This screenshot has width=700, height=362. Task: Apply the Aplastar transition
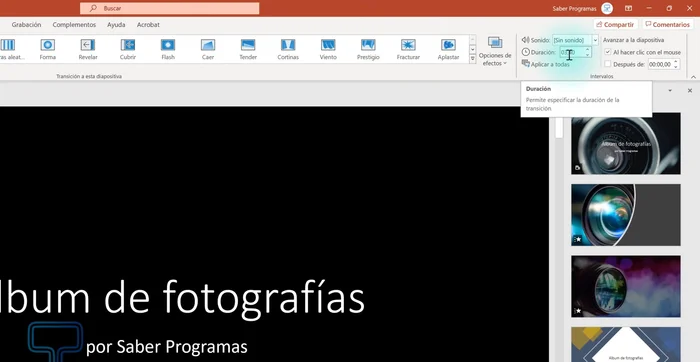click(x=448, y=49)
